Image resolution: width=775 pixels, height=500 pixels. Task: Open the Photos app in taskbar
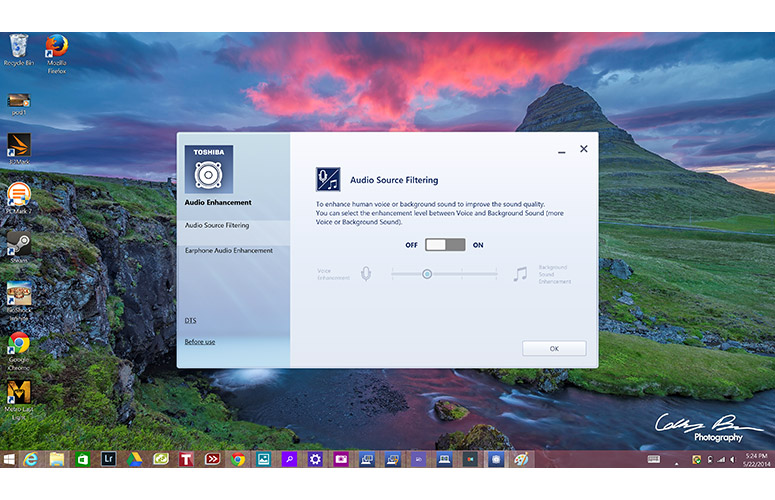pyautogui.click(x=263, y=459)
